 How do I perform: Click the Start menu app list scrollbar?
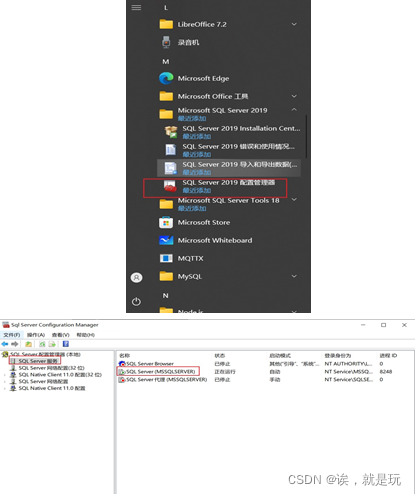click(306, 137)
